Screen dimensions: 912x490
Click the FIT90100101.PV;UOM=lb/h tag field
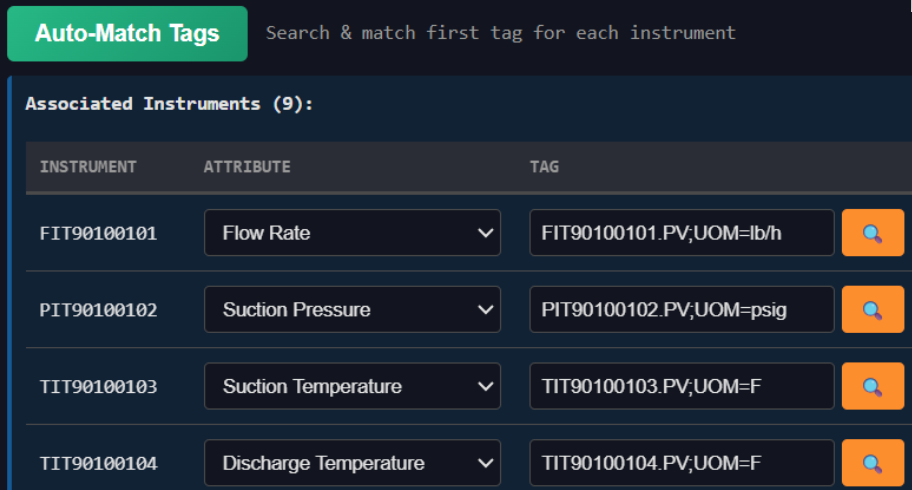[x=681, y=233]
